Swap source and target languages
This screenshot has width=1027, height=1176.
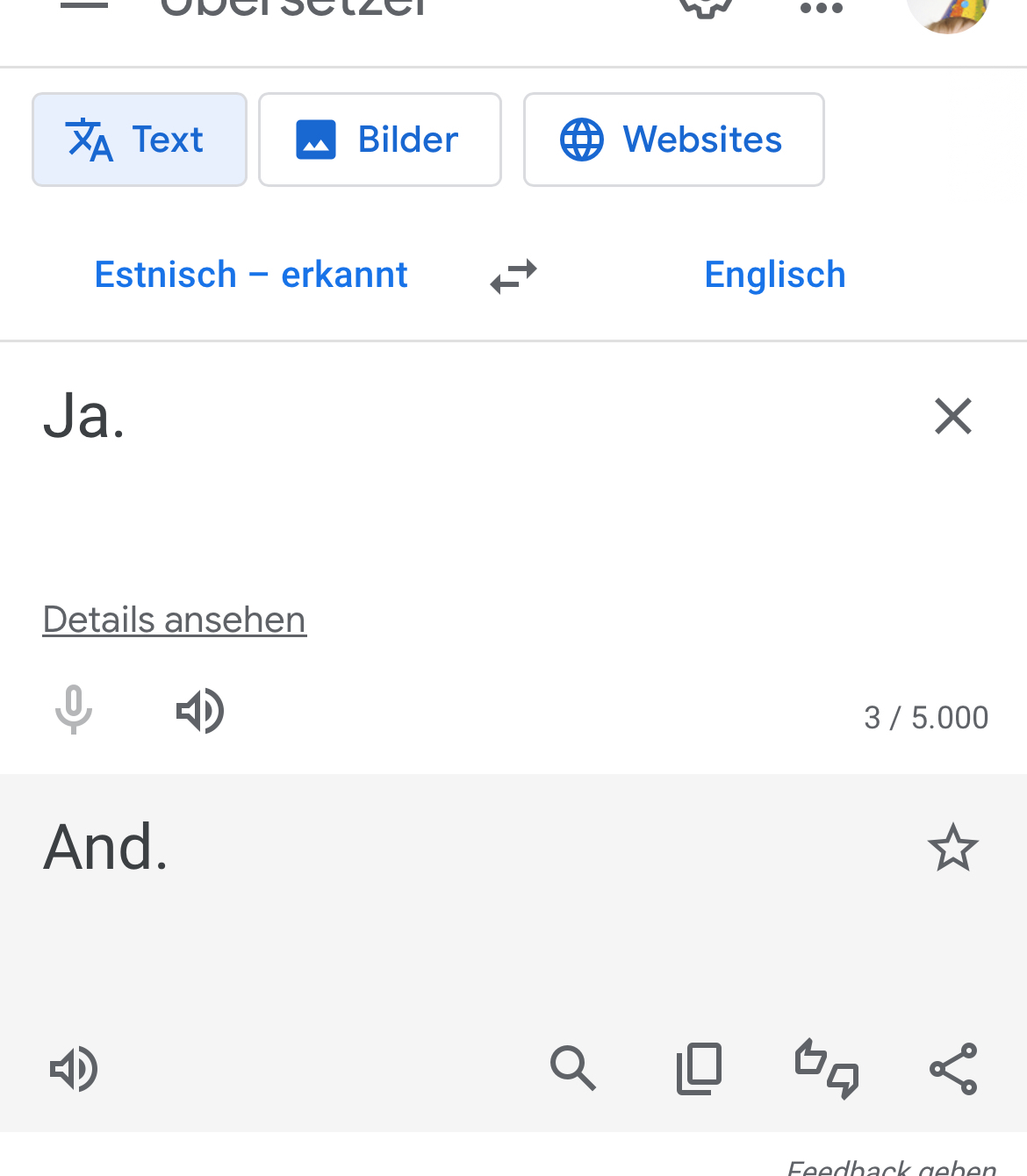click(x=513, y=276)
